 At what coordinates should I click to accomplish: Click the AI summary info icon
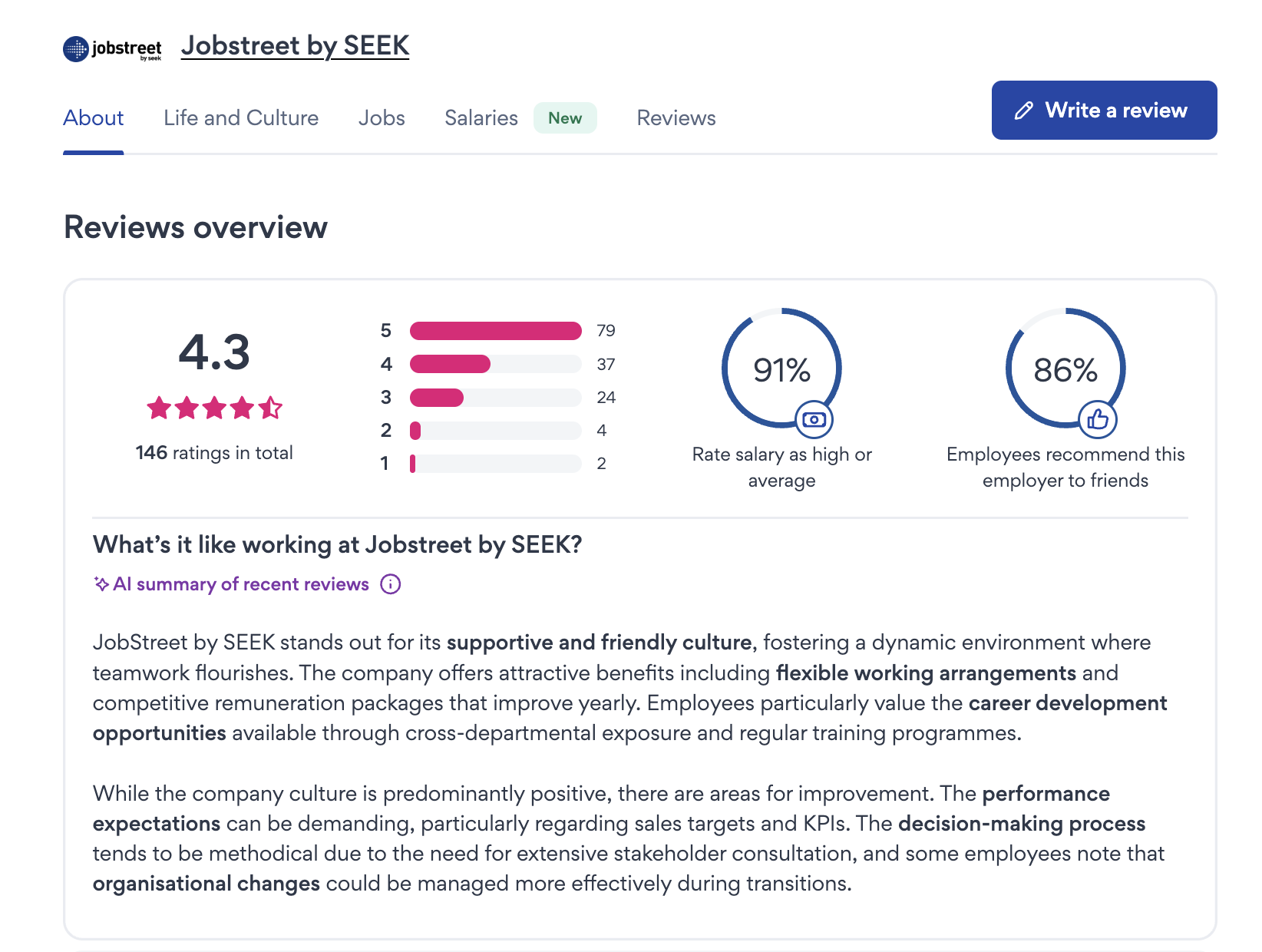pyautogui.click(x=391, y=584)
